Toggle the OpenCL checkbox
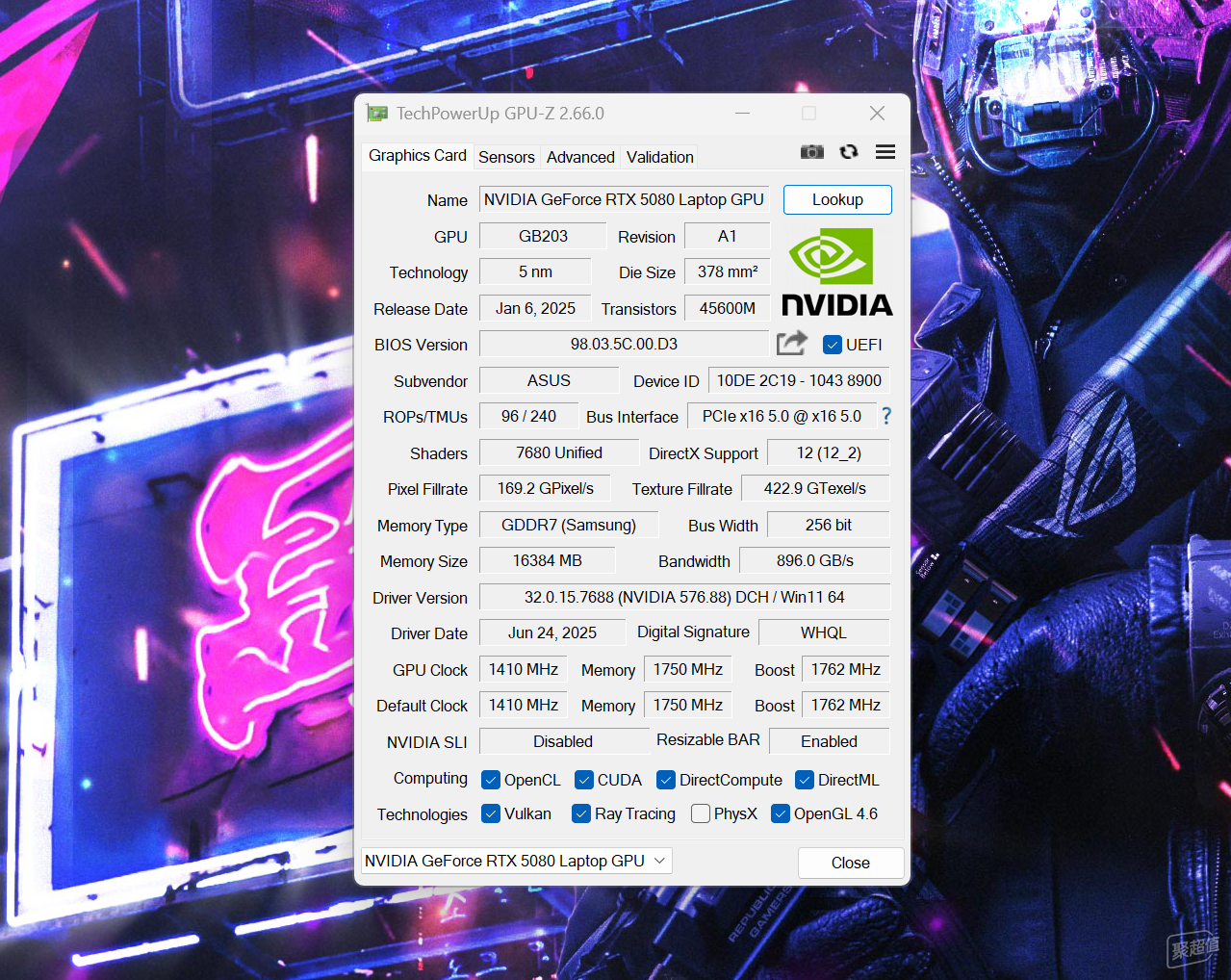 pyautogui.click(x=491, y=780)
